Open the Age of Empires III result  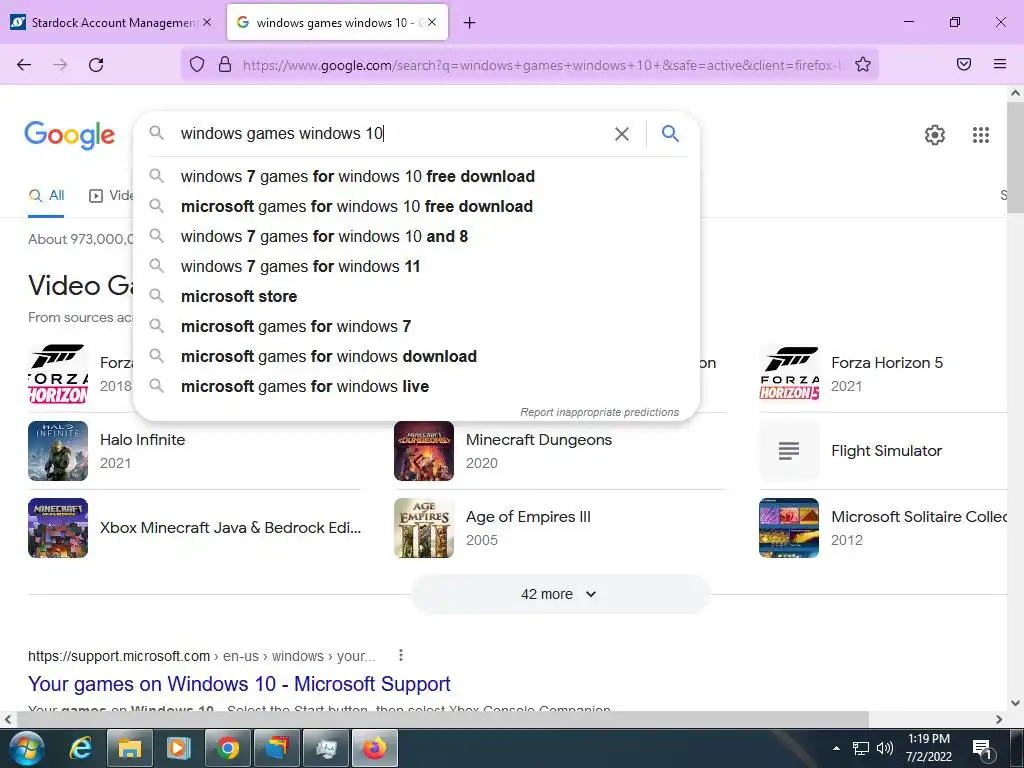528,517
